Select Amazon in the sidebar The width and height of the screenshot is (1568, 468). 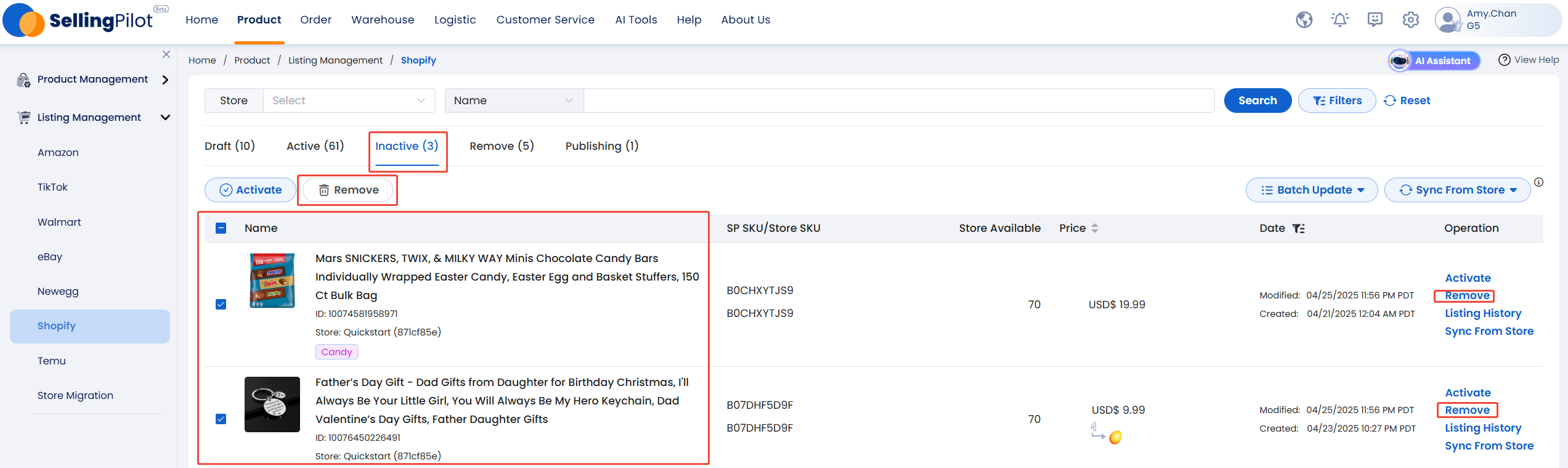(x=58, y=152)
